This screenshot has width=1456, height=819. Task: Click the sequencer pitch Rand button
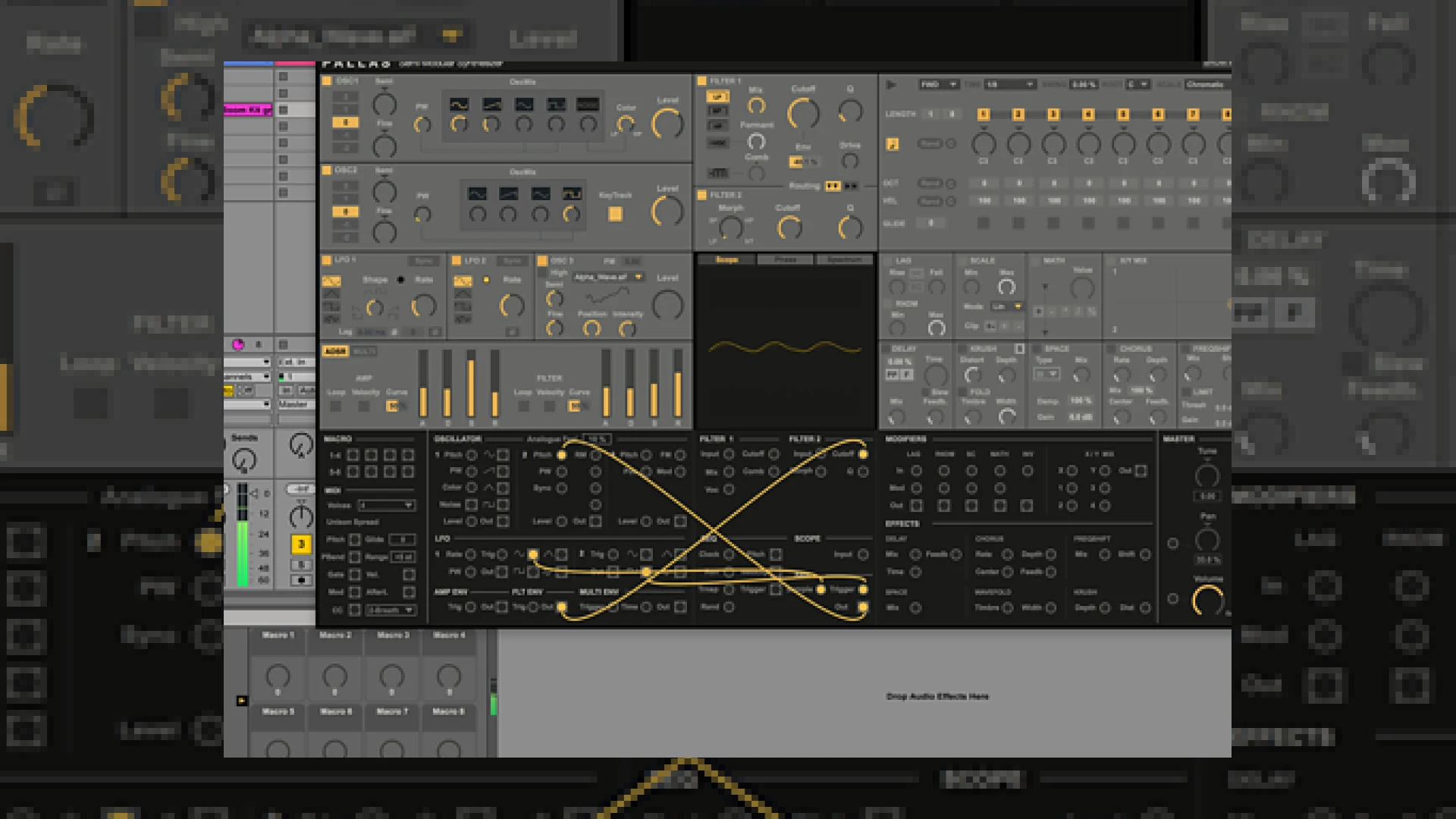point(930,143)
